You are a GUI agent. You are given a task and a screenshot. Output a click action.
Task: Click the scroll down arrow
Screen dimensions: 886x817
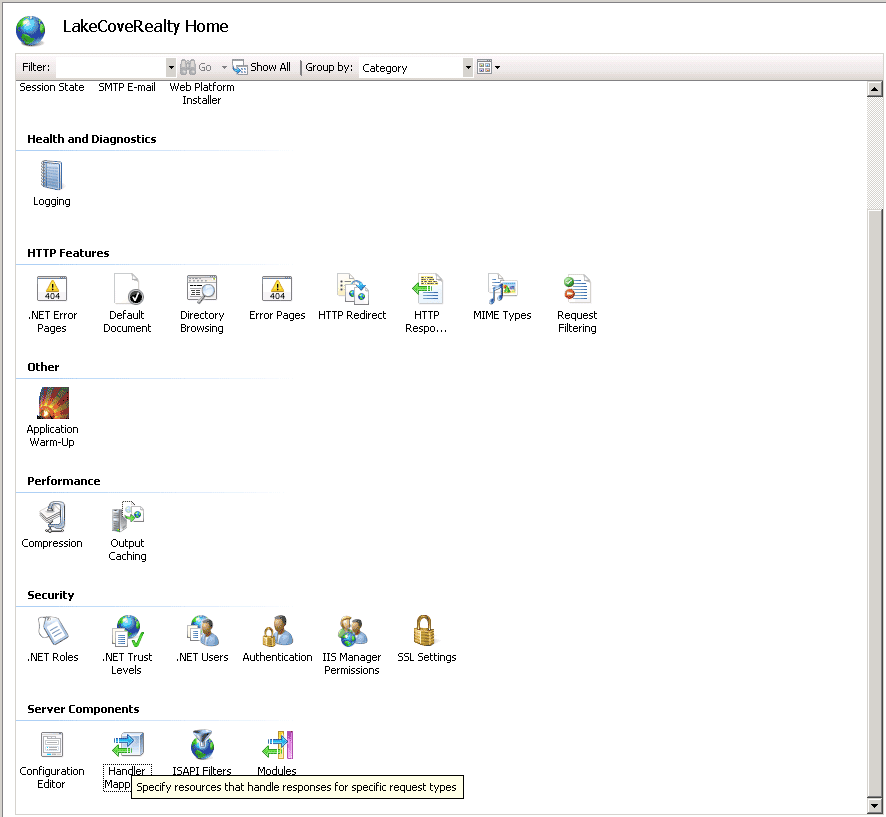click(x=874, y=806)
